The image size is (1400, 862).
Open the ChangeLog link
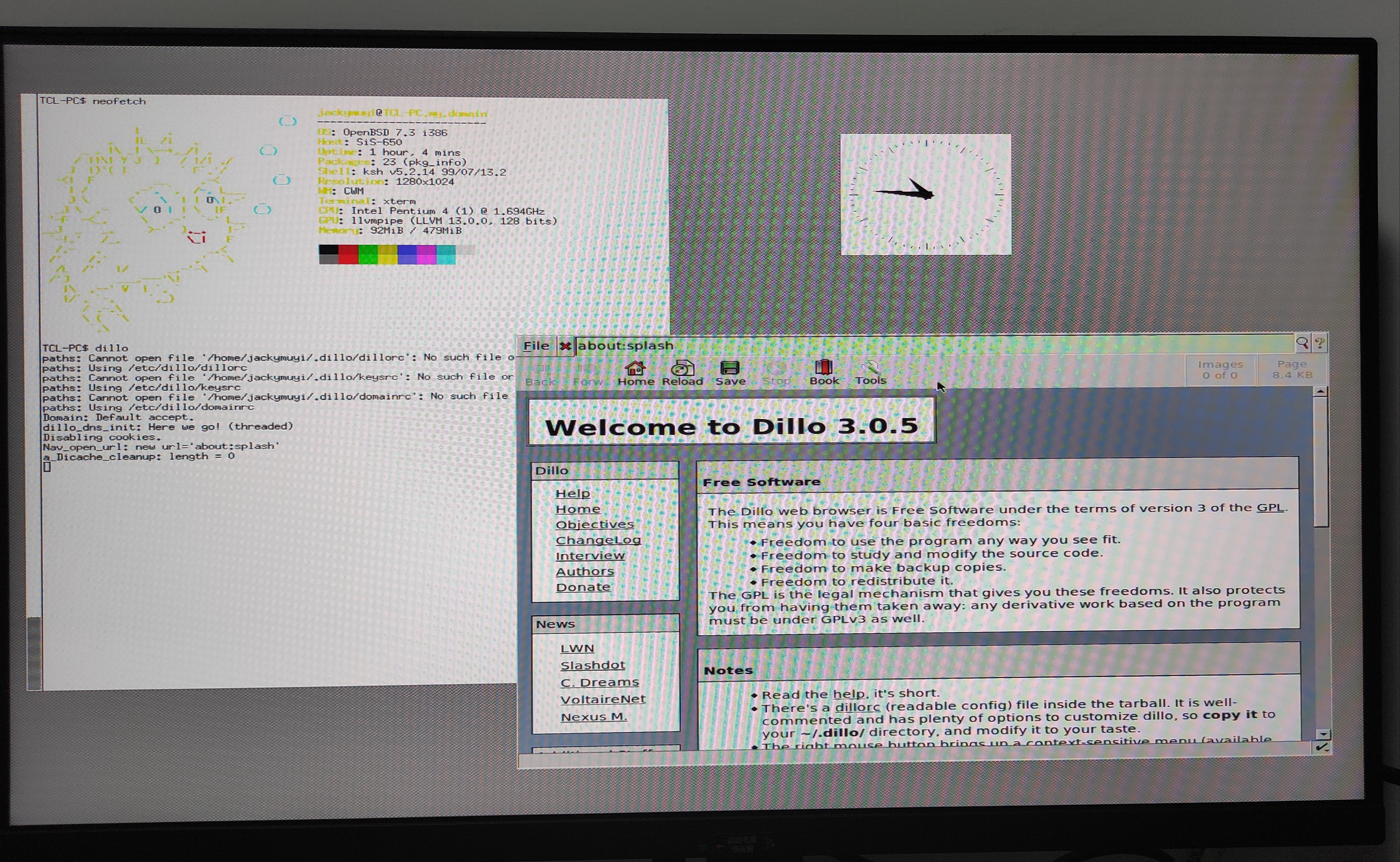[x=598, y=539]
